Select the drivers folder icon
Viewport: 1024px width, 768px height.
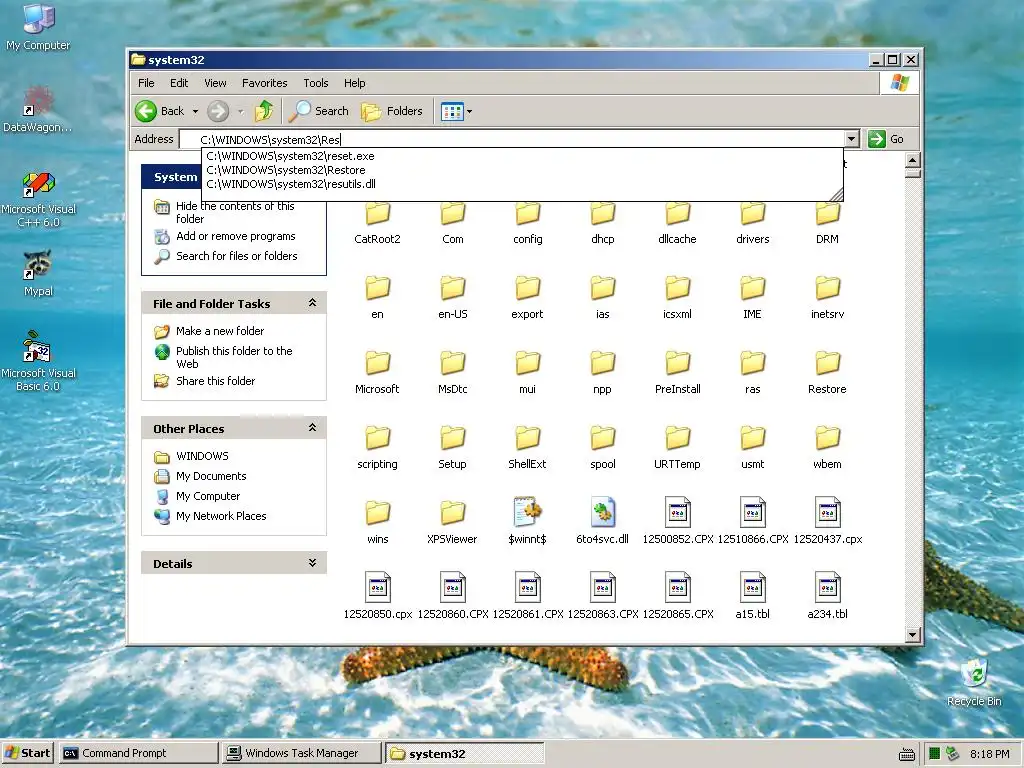(752, 215)
